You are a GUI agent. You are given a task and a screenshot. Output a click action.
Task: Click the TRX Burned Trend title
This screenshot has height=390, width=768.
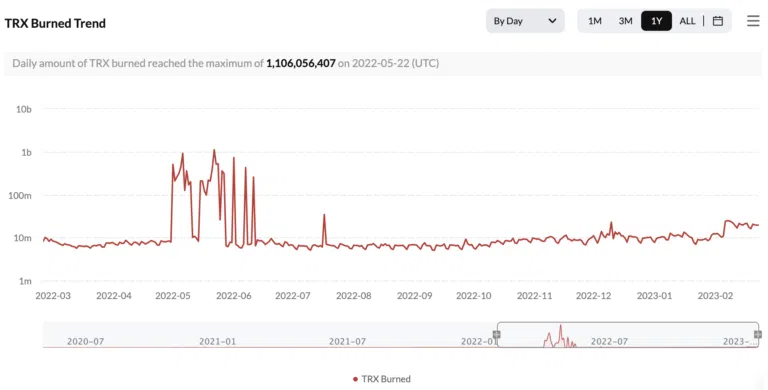(x=55, y=24)
